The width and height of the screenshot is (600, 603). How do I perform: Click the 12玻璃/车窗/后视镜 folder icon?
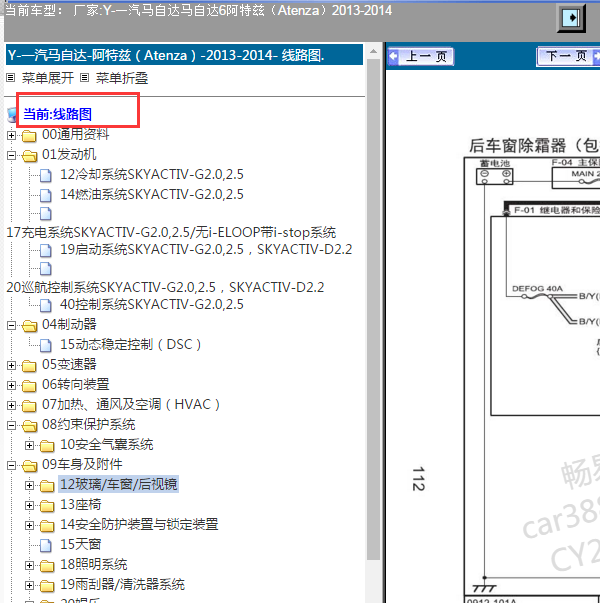[47, 485]
